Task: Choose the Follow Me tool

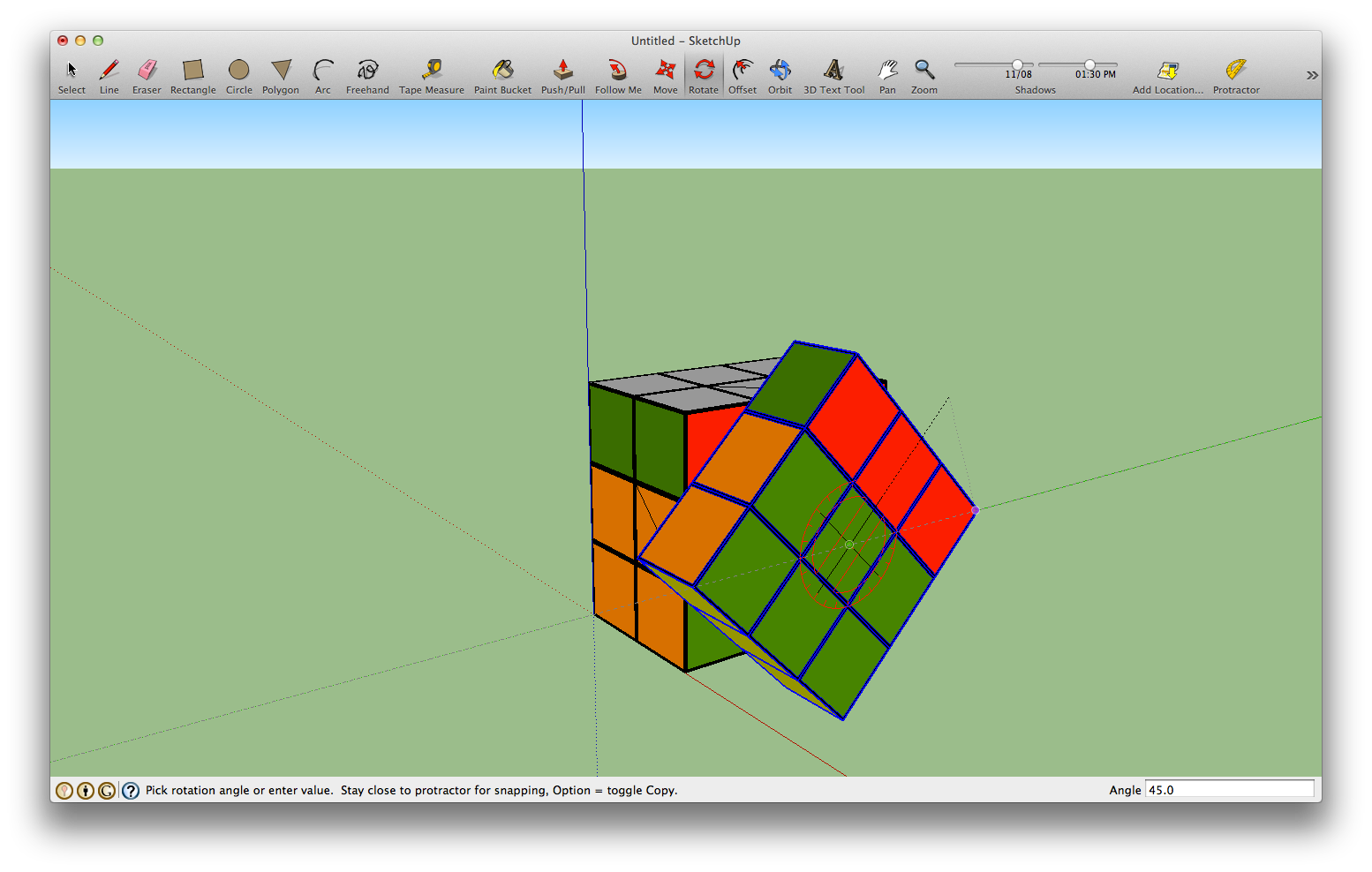Action: (x=617, y=71)
